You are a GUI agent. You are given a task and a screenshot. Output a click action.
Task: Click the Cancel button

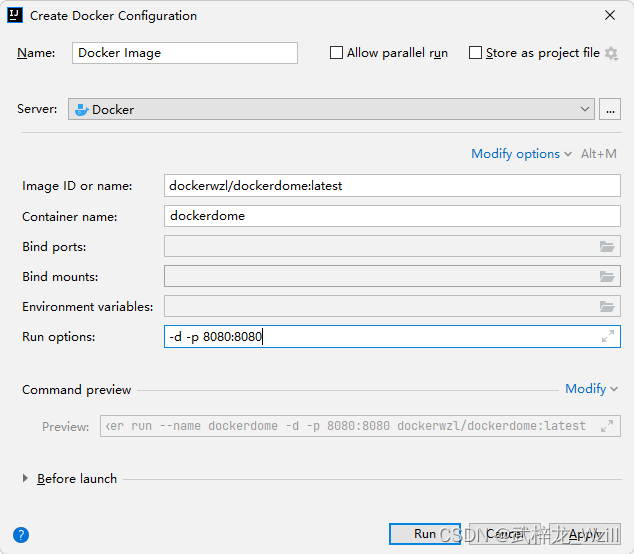(505, 534)
